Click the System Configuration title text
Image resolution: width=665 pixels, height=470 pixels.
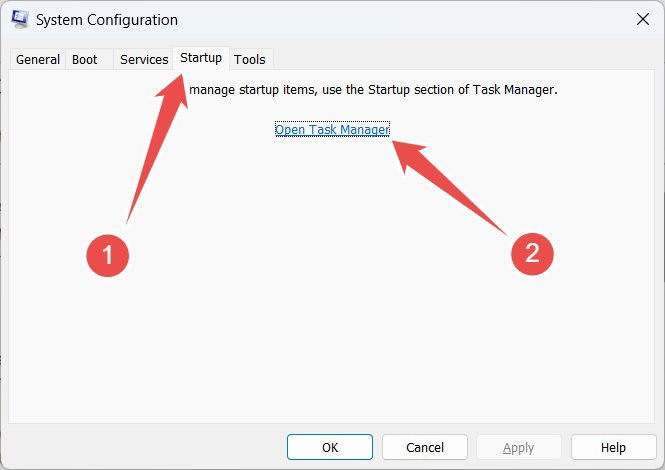[107, 20]
